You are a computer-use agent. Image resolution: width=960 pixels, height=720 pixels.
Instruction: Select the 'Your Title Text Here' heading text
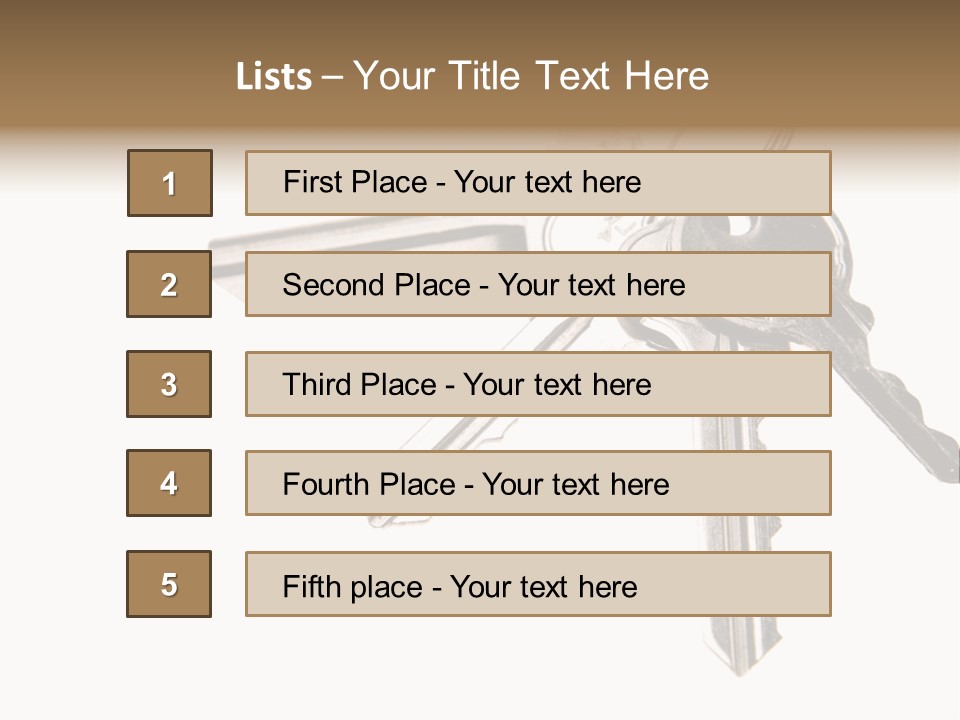click(x=530, y=76)
